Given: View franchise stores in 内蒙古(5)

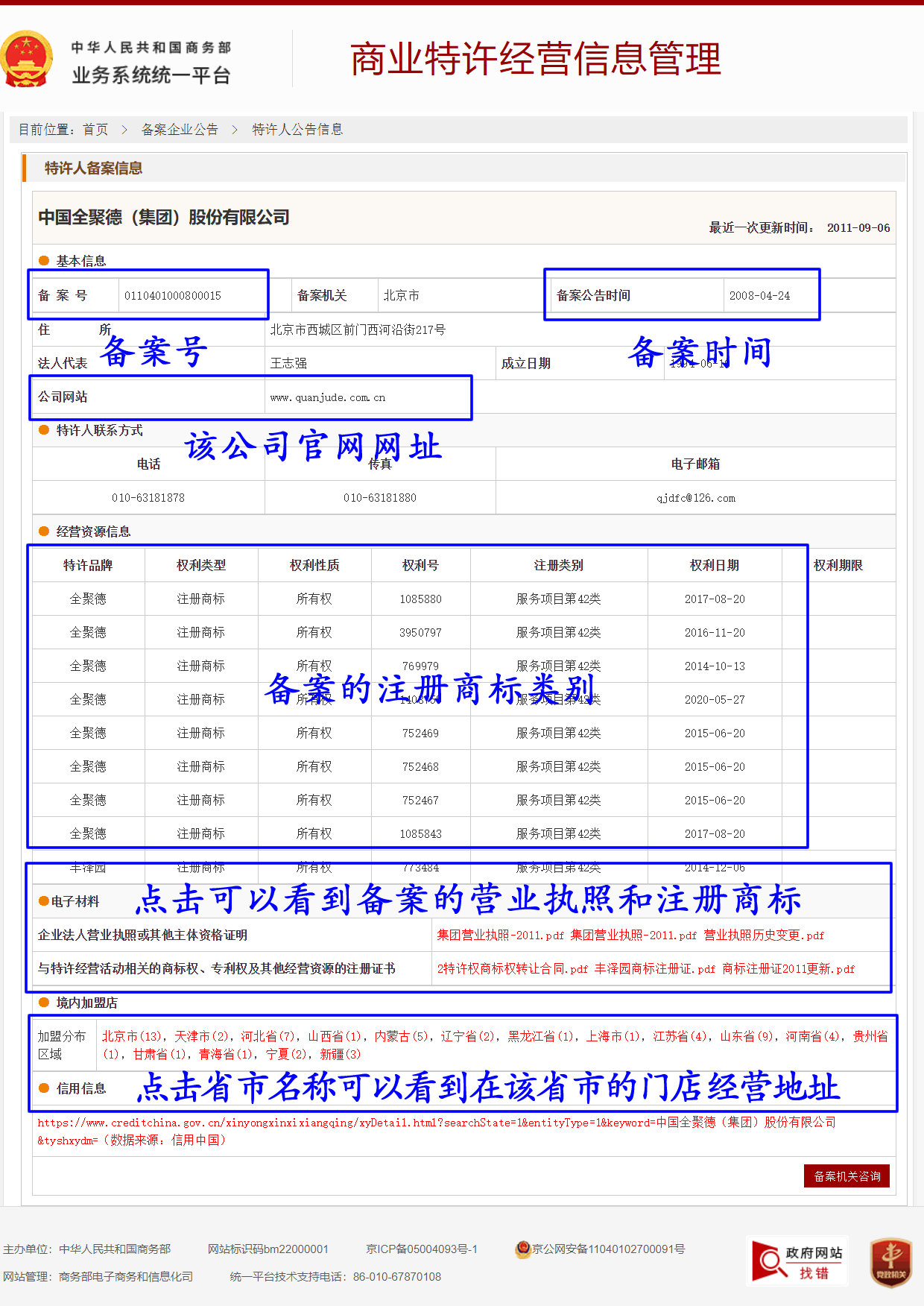Looking at the screenshot, I should click(401, 1036).
